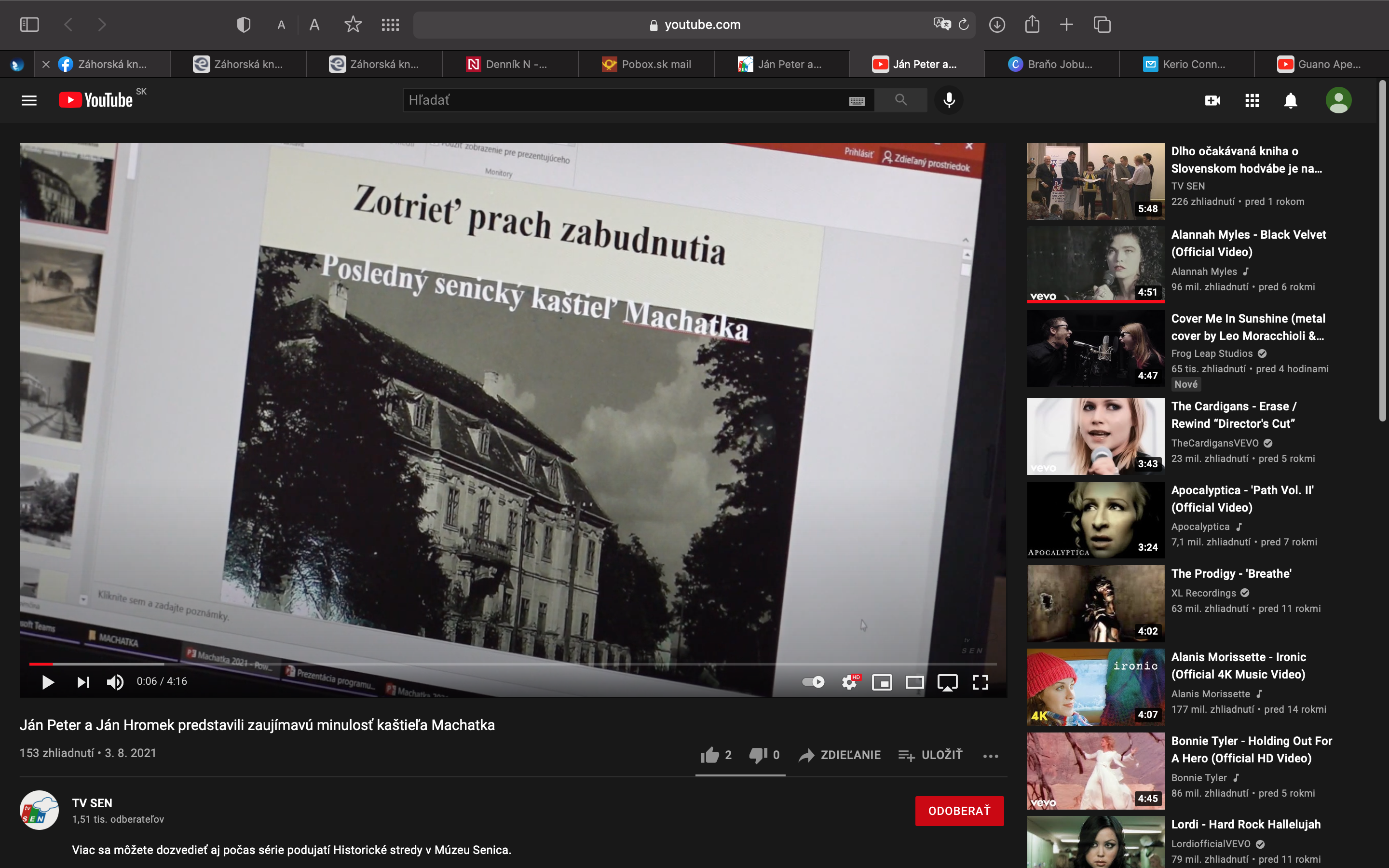
Task: Open Safari apps grid in toolbar
Action: click(x=390, y=25)
